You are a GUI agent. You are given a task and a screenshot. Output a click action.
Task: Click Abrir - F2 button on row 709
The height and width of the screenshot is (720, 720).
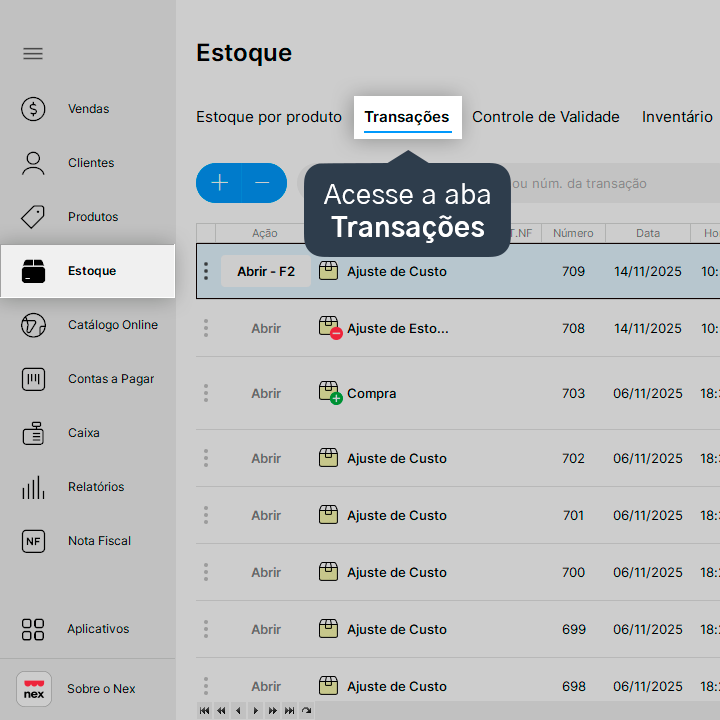266,271
